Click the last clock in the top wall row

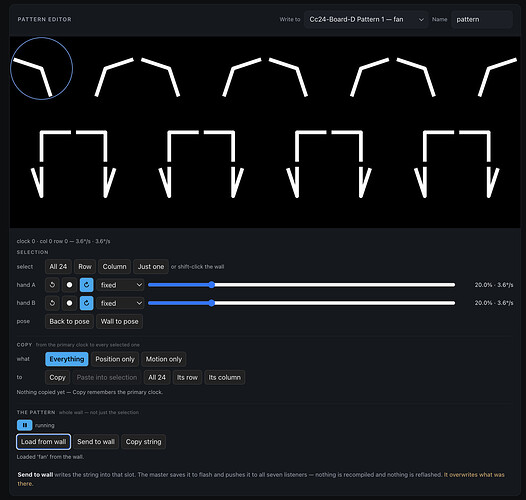point(489,68)
